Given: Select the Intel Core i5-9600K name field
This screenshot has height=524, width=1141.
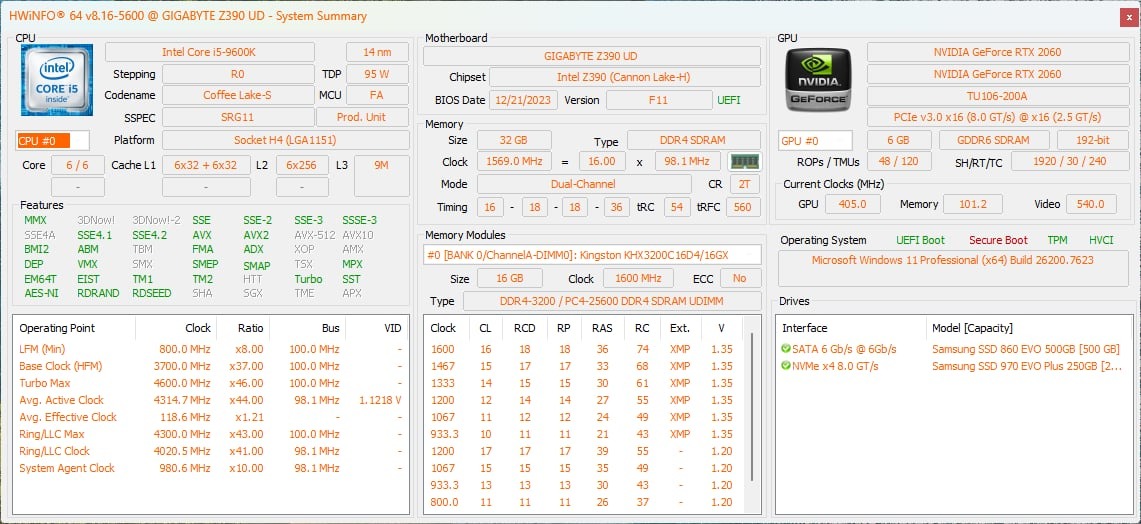Looking at the screenshot, I should tap(210, 52).
